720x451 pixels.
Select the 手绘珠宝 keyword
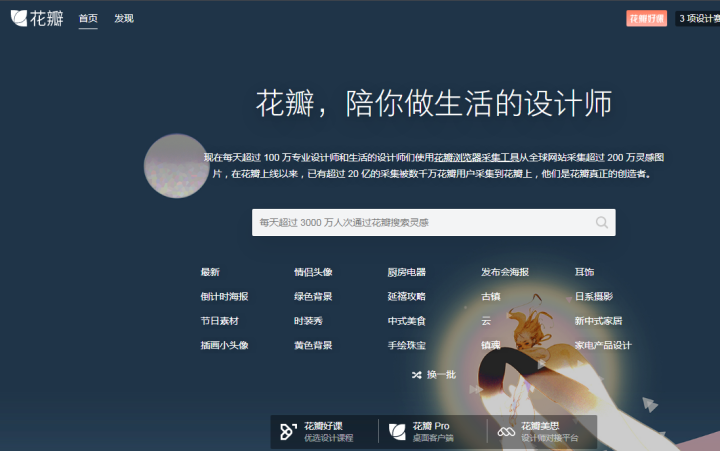tap(407, 345)
